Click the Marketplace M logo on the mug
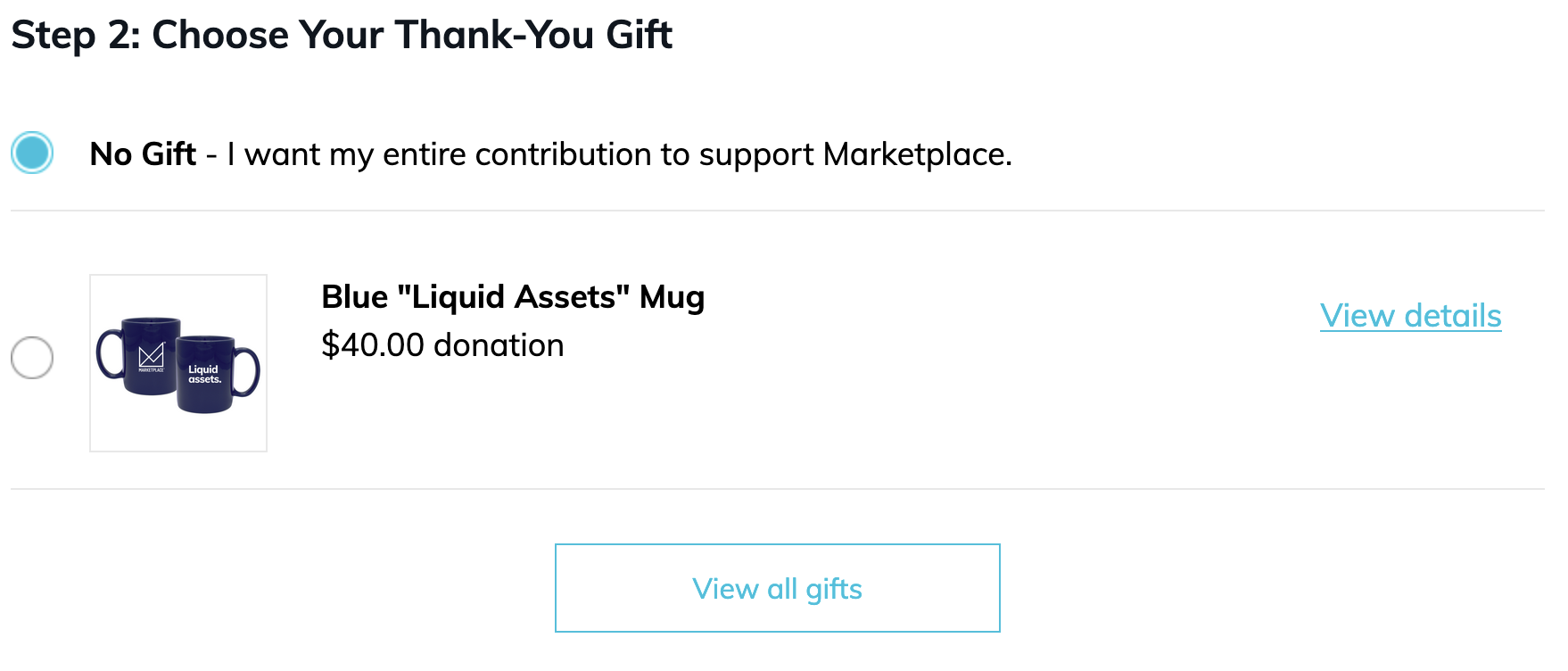 [x=152, y=354]
